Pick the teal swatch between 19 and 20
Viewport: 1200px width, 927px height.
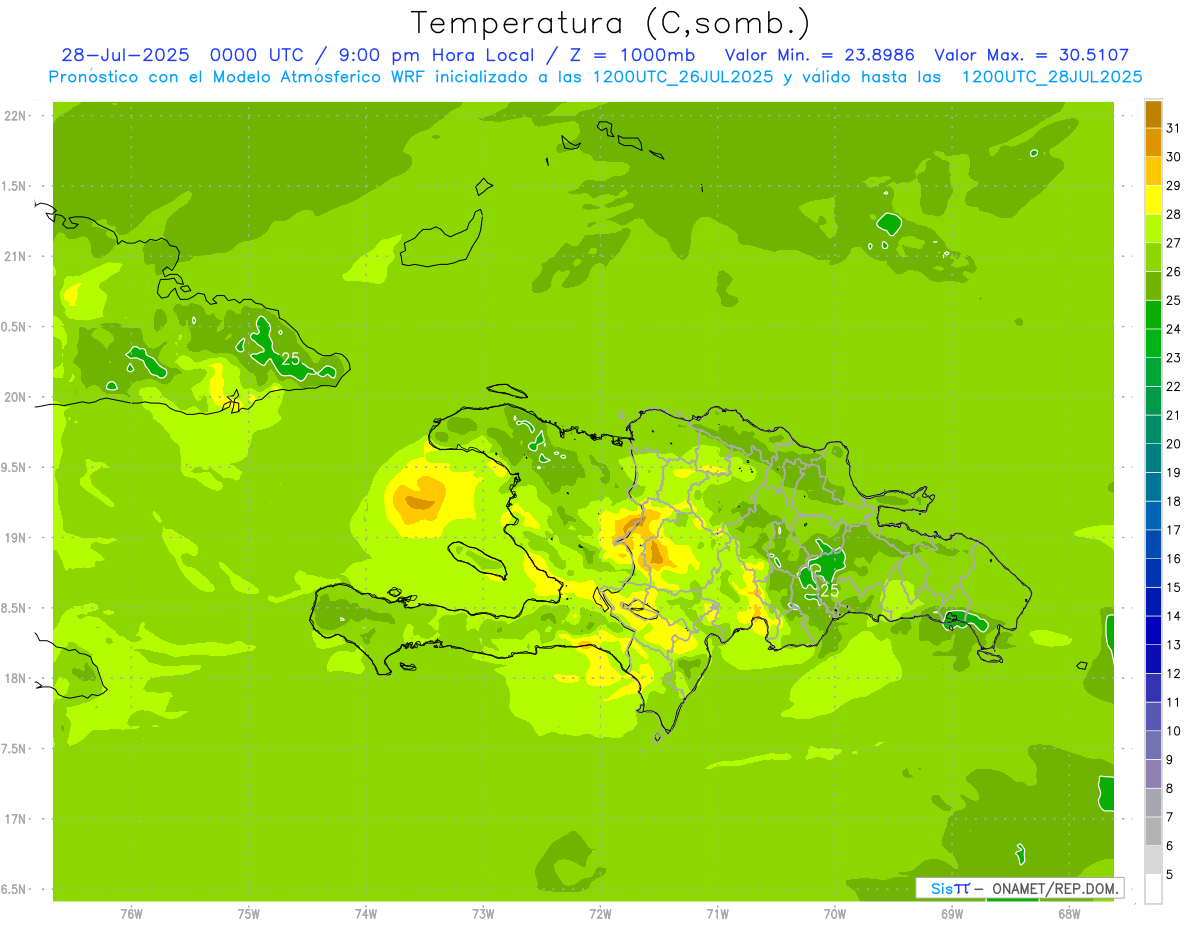(1153, 458)
